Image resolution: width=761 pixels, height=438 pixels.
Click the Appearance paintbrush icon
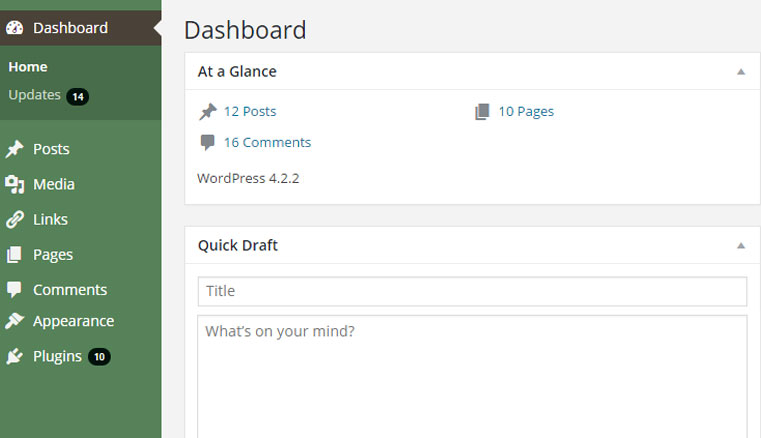15,321
